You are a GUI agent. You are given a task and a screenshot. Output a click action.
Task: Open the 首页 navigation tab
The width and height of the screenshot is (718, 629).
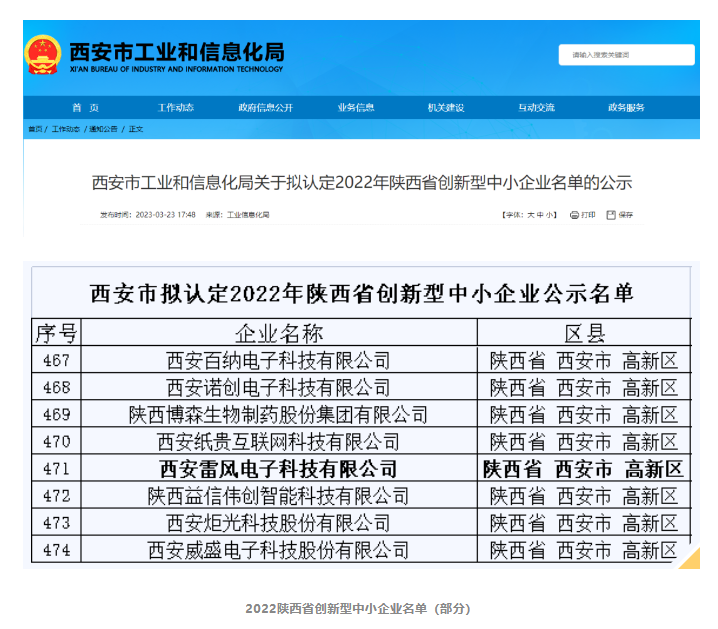tap(86, 108)
